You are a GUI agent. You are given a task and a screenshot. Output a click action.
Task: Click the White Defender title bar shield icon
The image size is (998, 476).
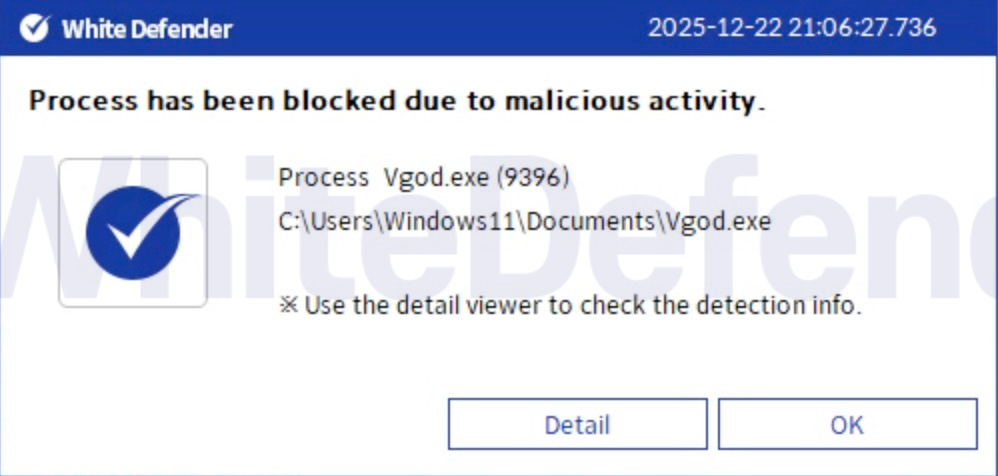click(x=34, y=29)
